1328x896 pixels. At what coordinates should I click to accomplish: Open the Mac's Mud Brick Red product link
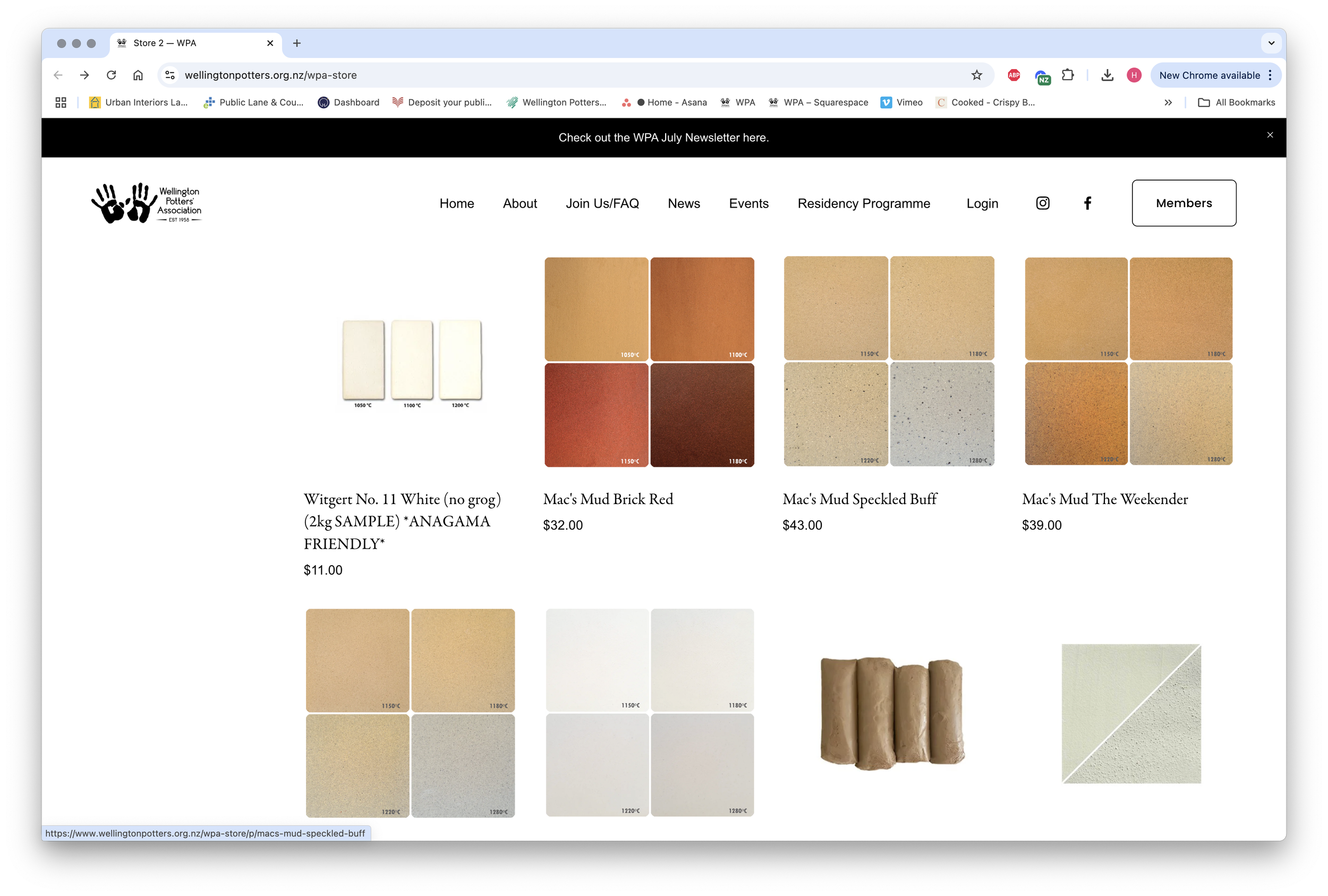tap(608, 499)
